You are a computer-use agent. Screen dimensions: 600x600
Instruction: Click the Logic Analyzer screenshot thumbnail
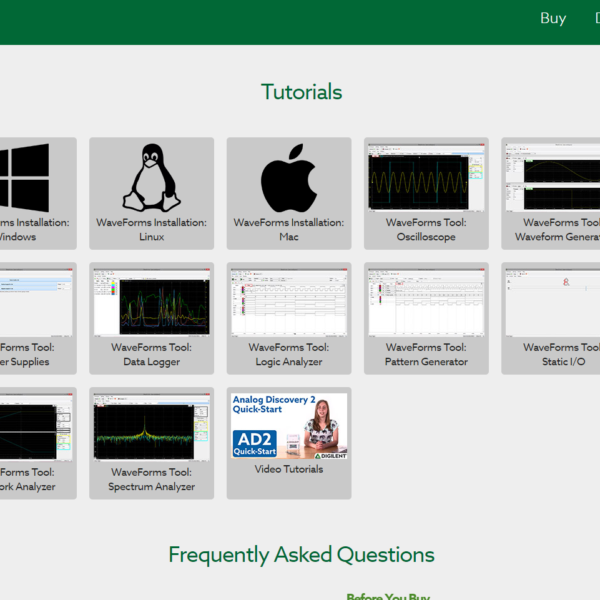tap(288, 301)
